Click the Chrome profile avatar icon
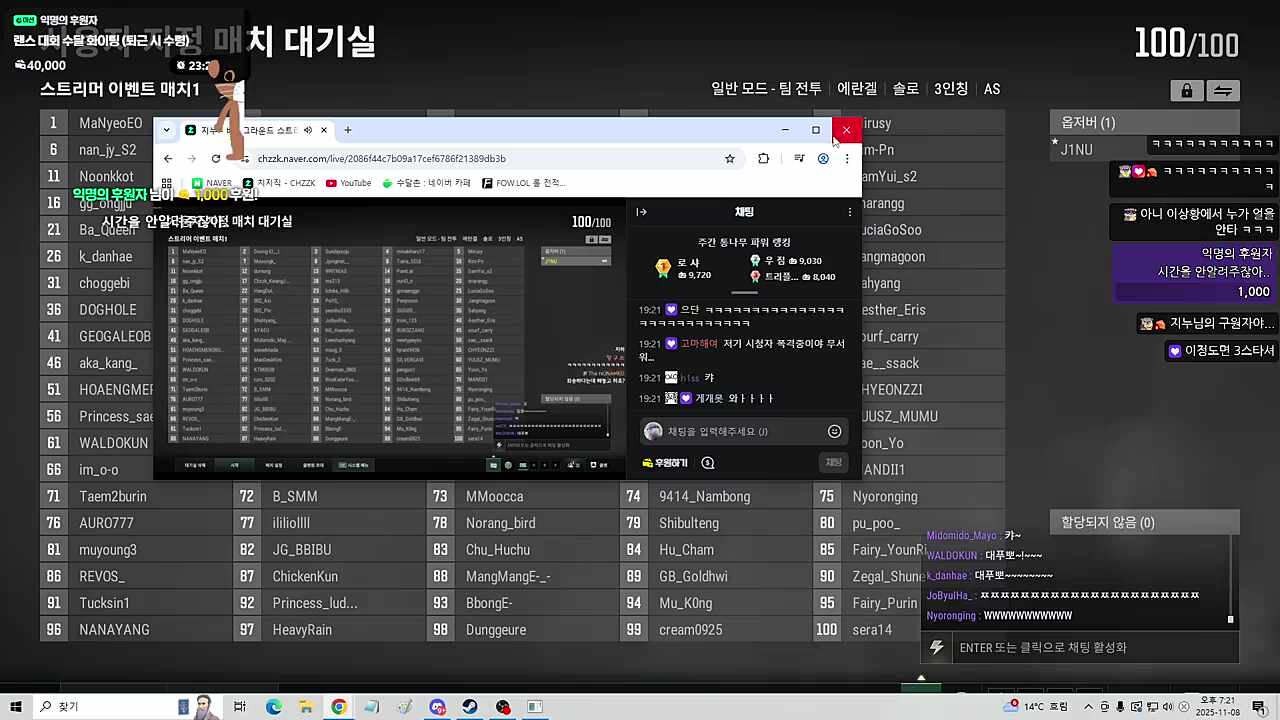Screen dimensions: 1280x720 coord(823,158)
